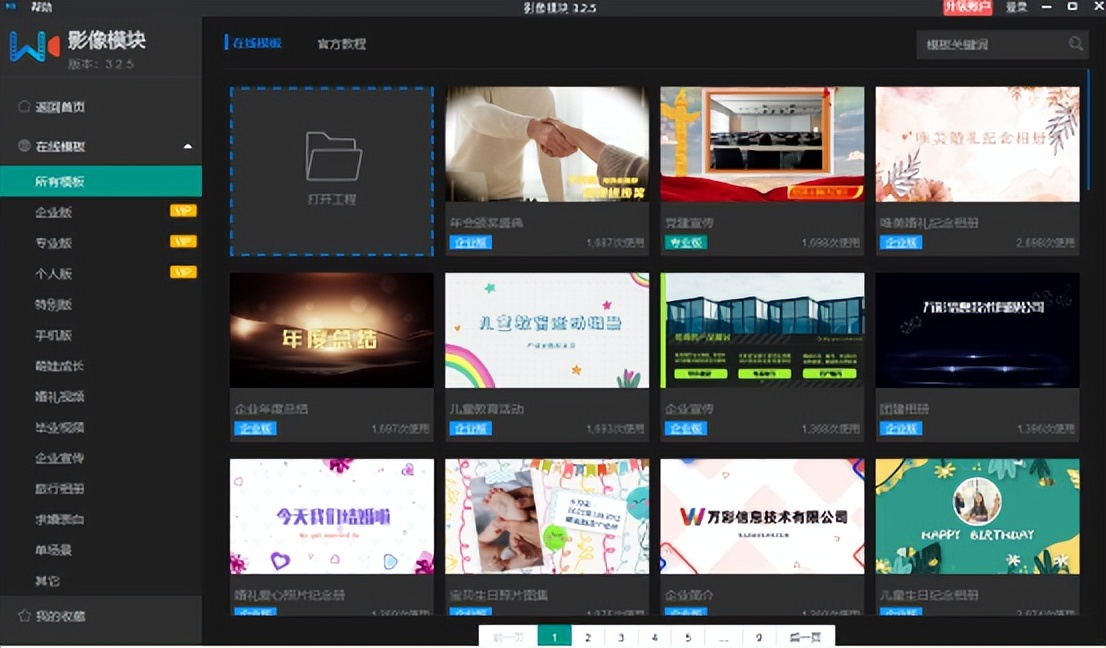Select the 返回首页 home icon
This screenshot has height=648, width=1106.
[x=22, y=105]
